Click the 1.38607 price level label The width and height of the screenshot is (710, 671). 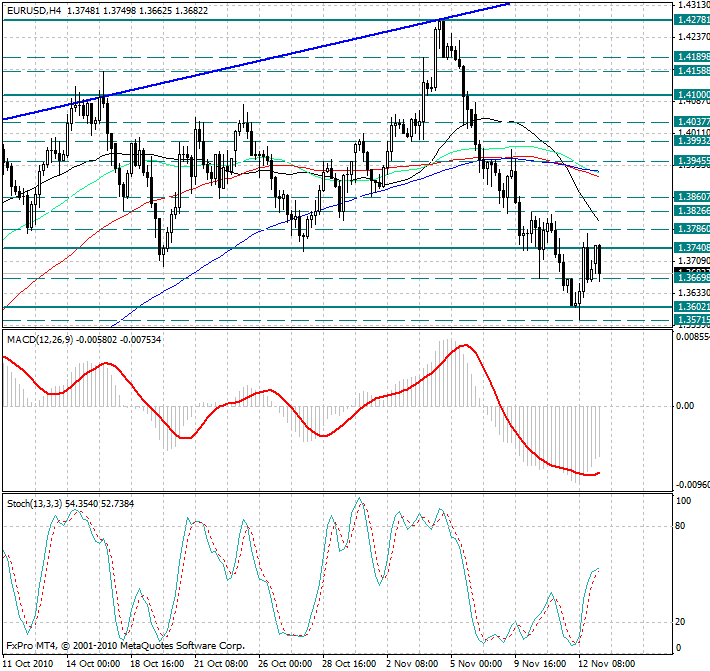click(x=692, y=197)
